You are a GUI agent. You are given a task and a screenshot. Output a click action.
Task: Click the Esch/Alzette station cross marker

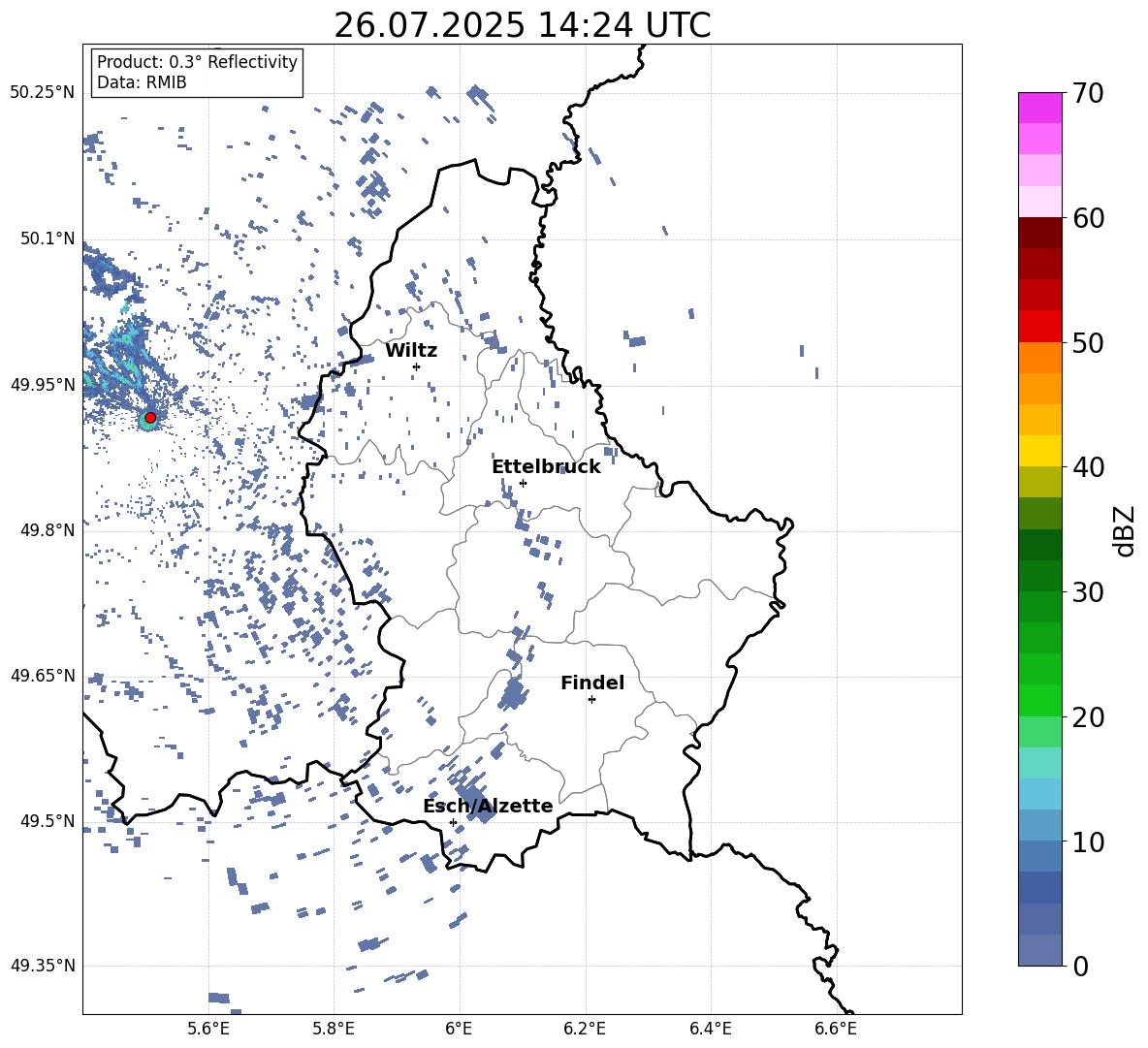[453, 822]
